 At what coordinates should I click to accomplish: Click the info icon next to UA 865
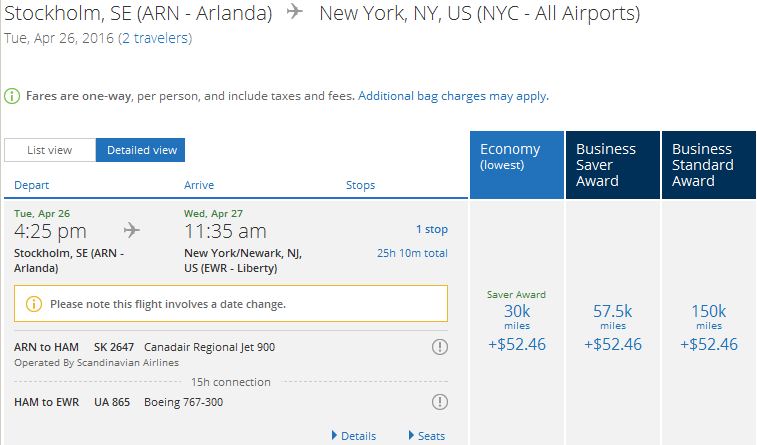click(439, 402)
